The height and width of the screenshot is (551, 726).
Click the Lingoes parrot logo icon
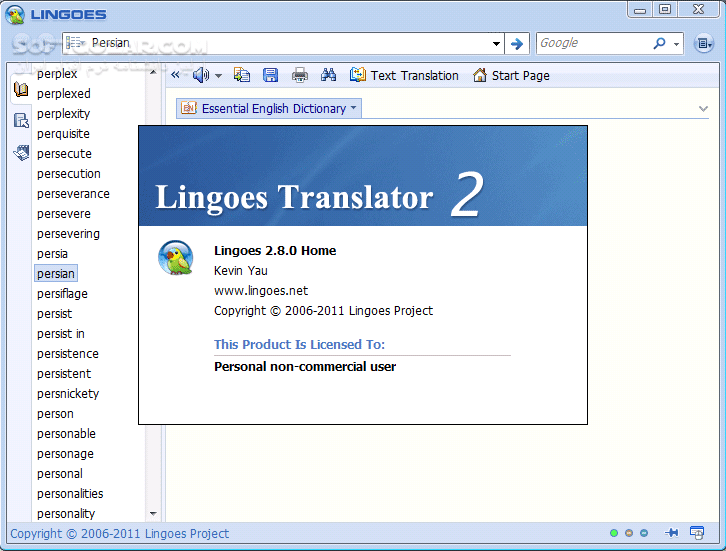15,14
